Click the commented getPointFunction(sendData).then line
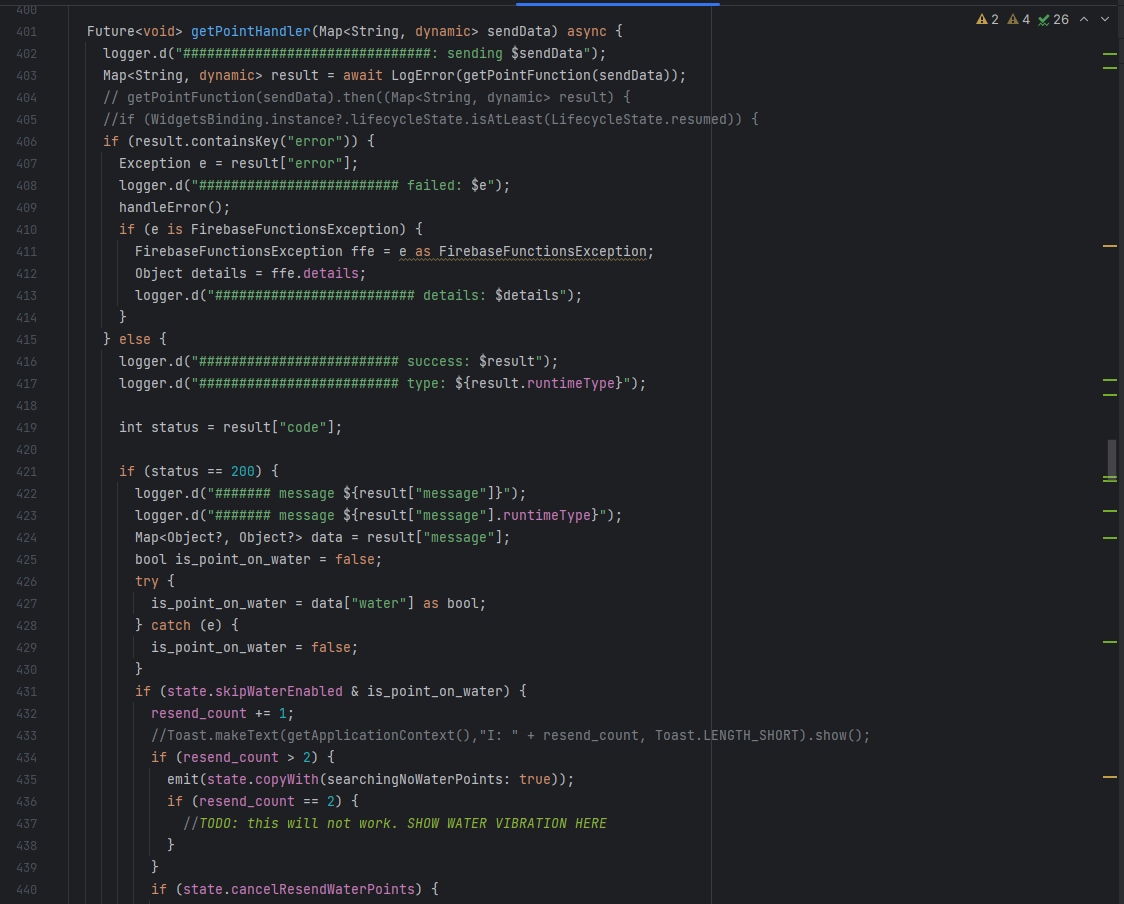Viewport: 1124px width, 904px height. pyautogui.click(x=366, y=97)
